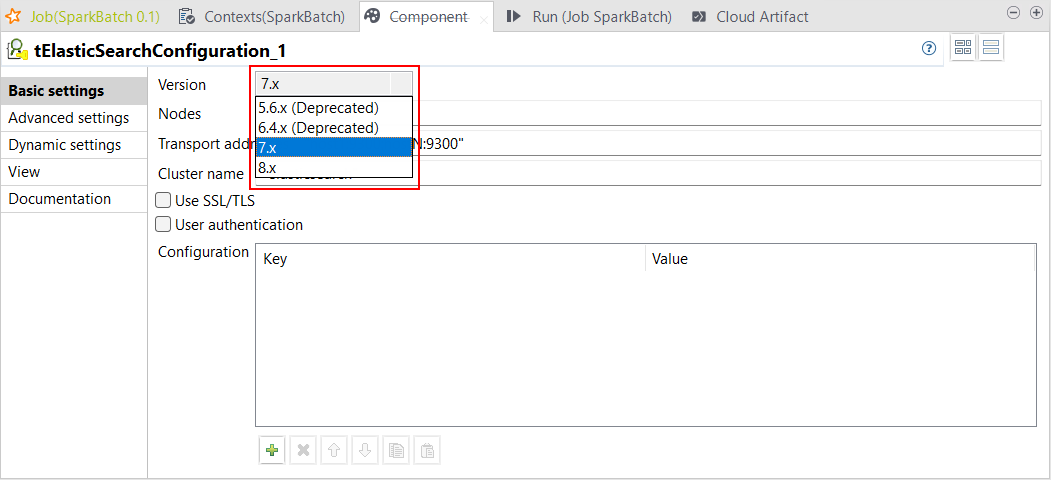Choose 5.6.x (Deprecated) from version list
This screenshot has width=1051, height=480.
click(334, 107)
